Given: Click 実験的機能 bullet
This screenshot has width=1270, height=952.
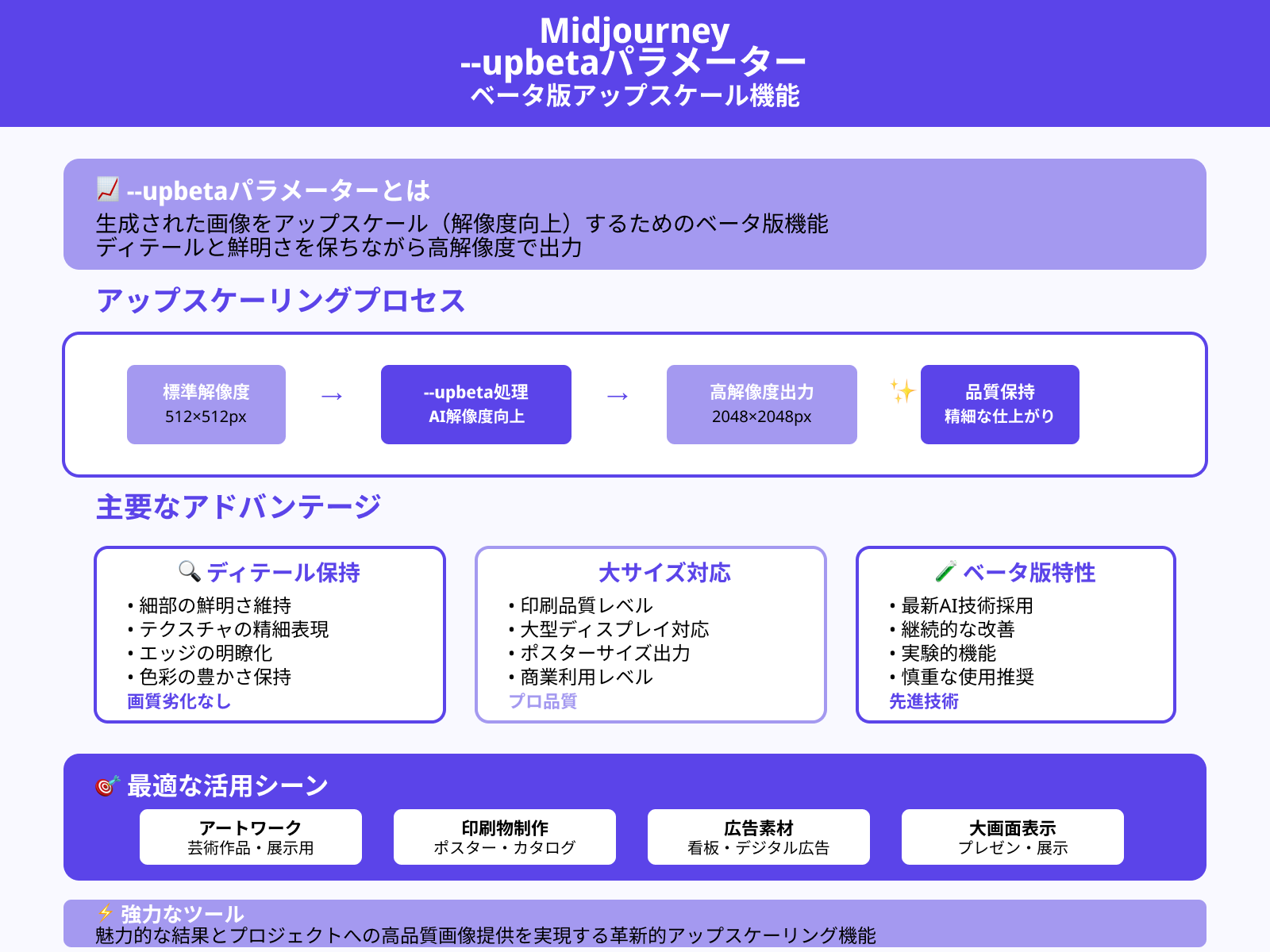Looking at the screenshot, I should pyautogui.click(x=943, y=654).
